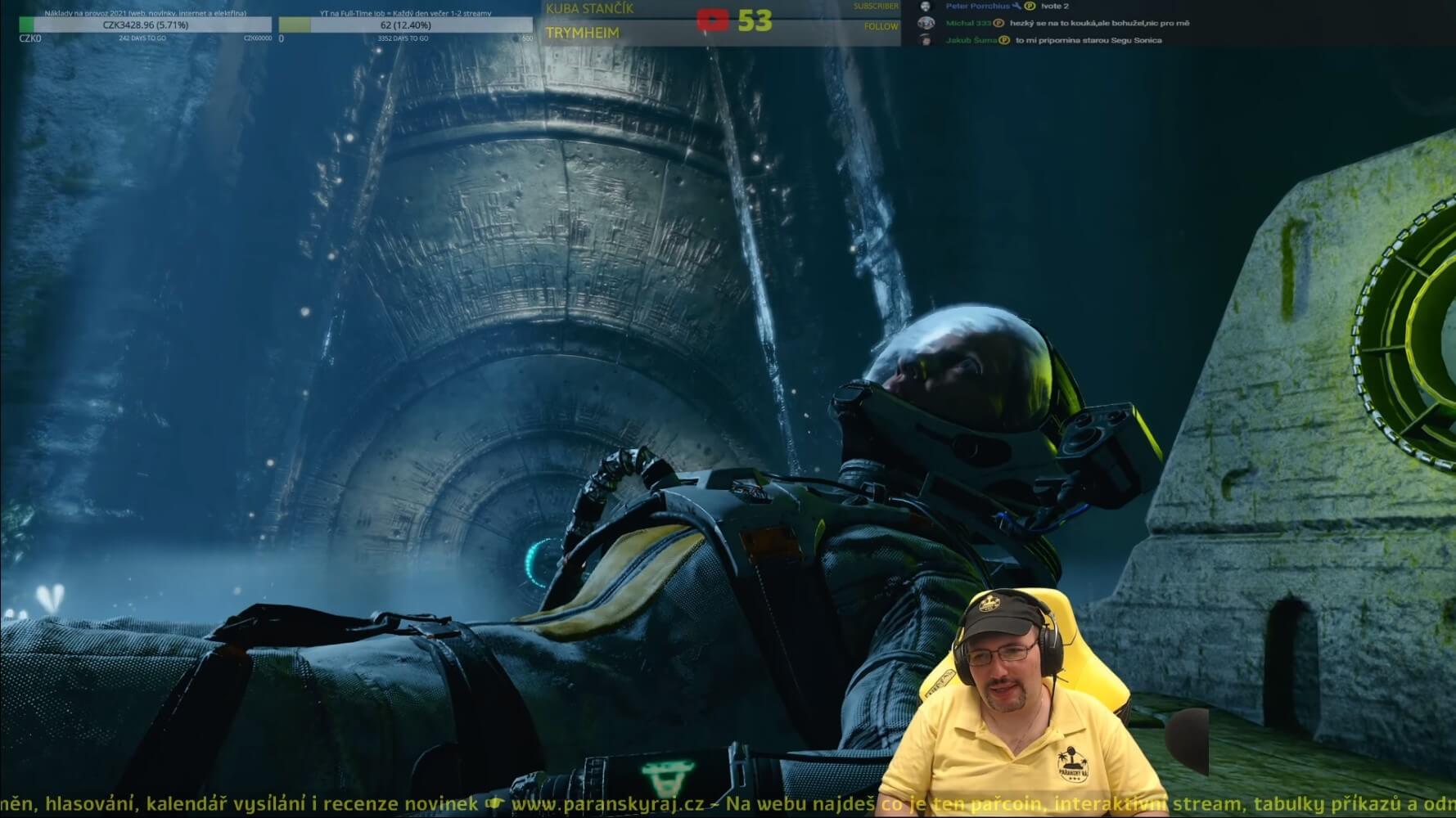This screenshot has height=818, width=1456.
Task: Click the glowing cyan ring on the door
Action: [x=541, y=563]
